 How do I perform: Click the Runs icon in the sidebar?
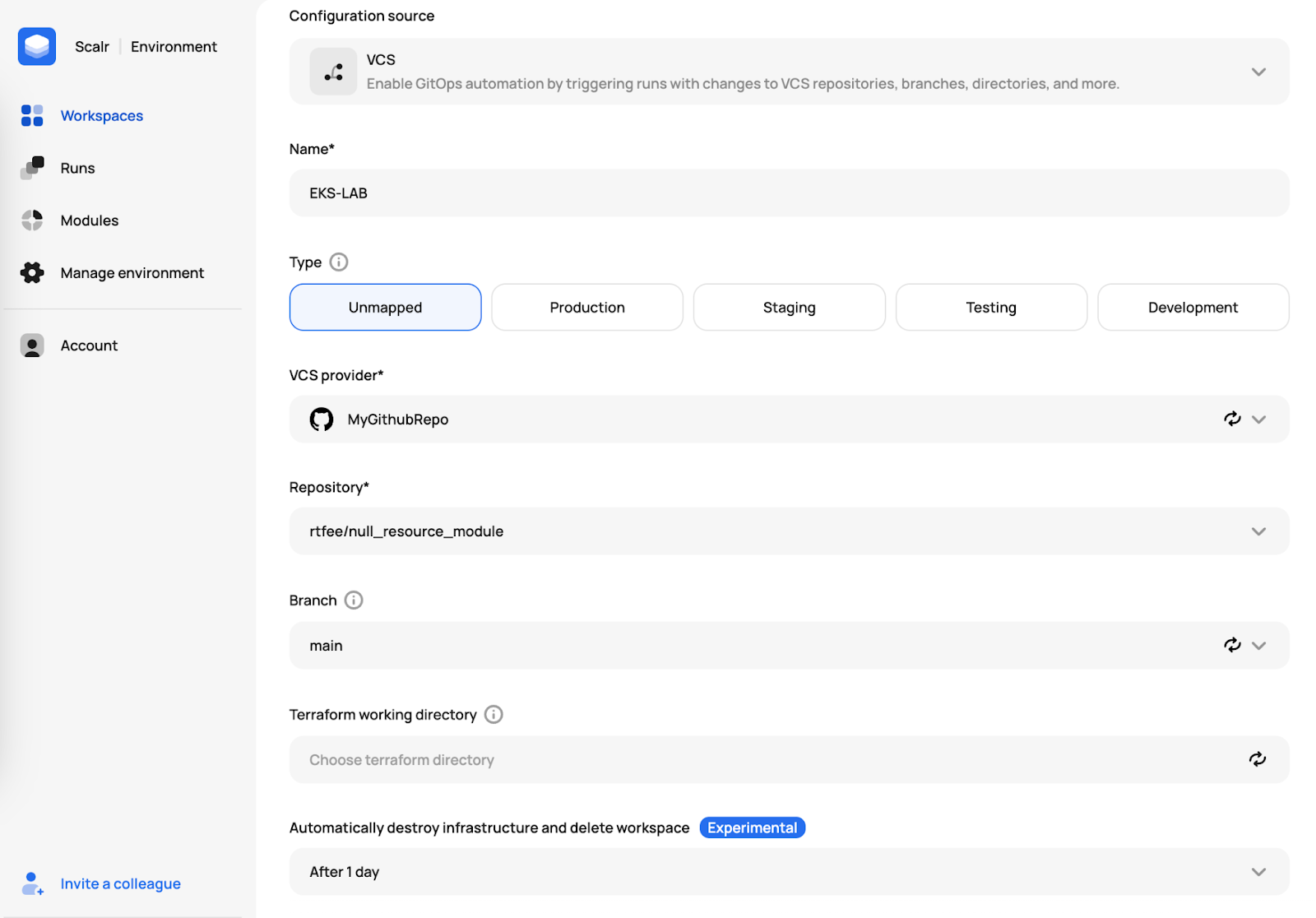[x=32, y=168]
